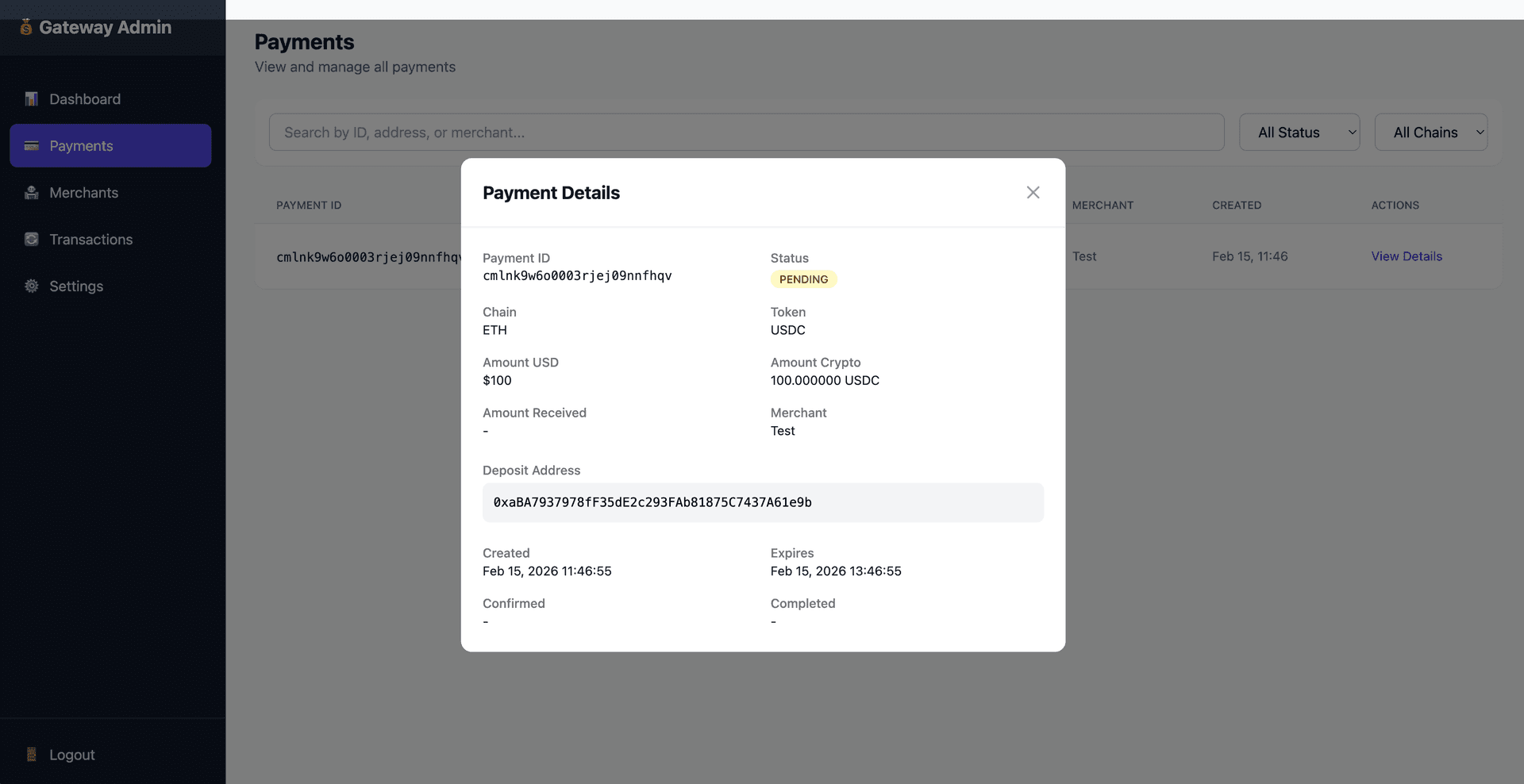Click the Dashboard chart icon
Viewport: 1524px width, 784px height.
32,99
